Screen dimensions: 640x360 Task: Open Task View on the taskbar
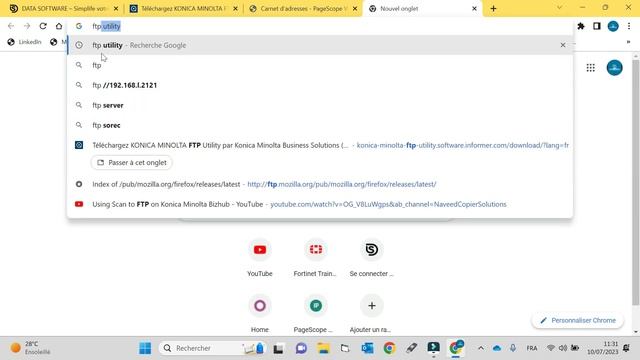[x=278, y=348]
